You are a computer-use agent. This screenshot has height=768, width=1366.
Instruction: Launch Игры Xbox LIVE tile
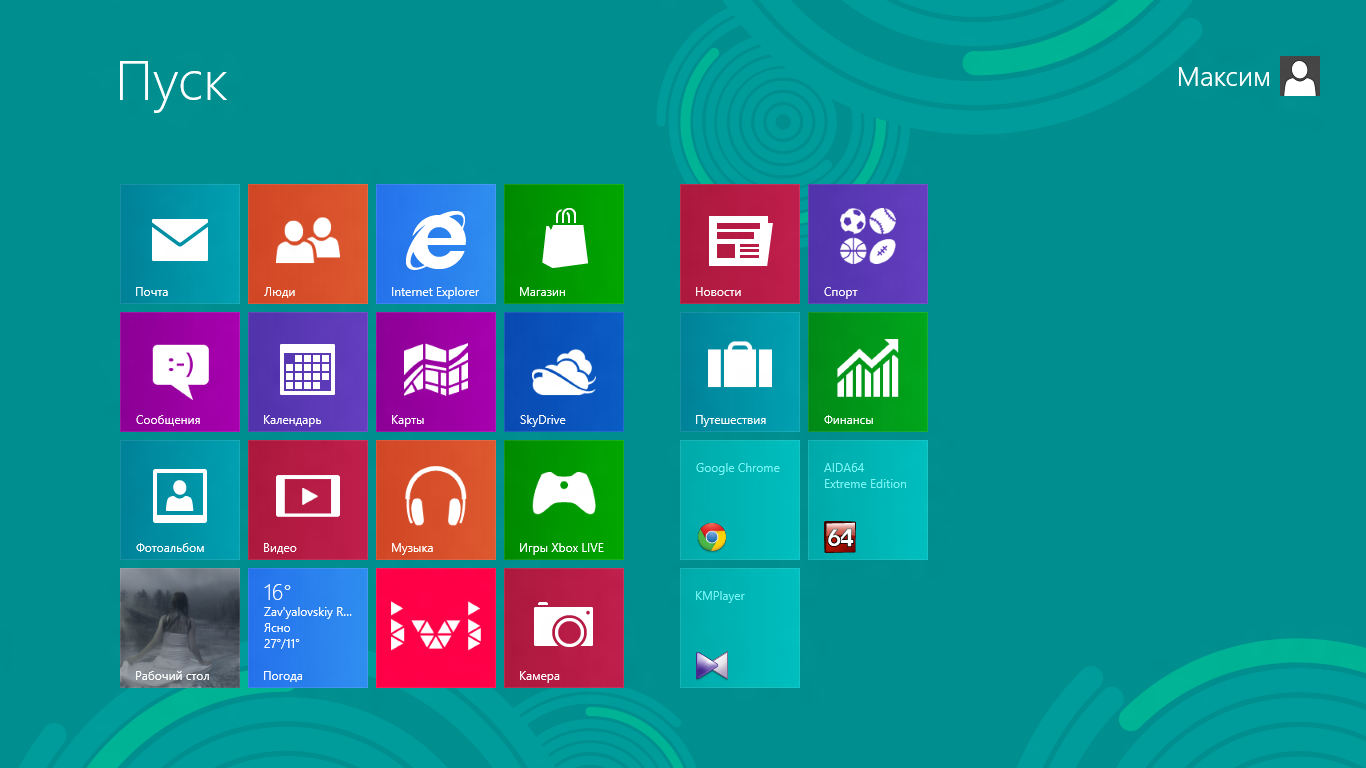click(x=564, y=499)
